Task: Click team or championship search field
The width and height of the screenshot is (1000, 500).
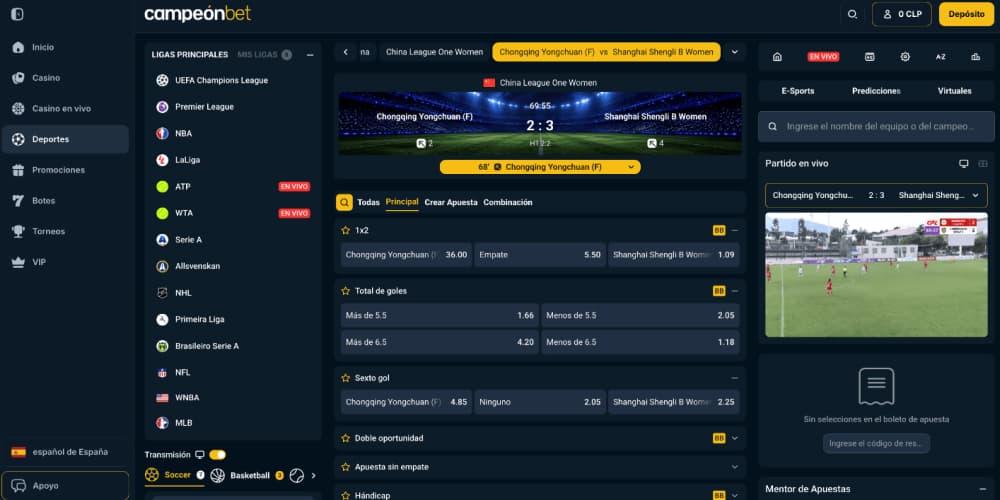Action: [x=876, y=126]
